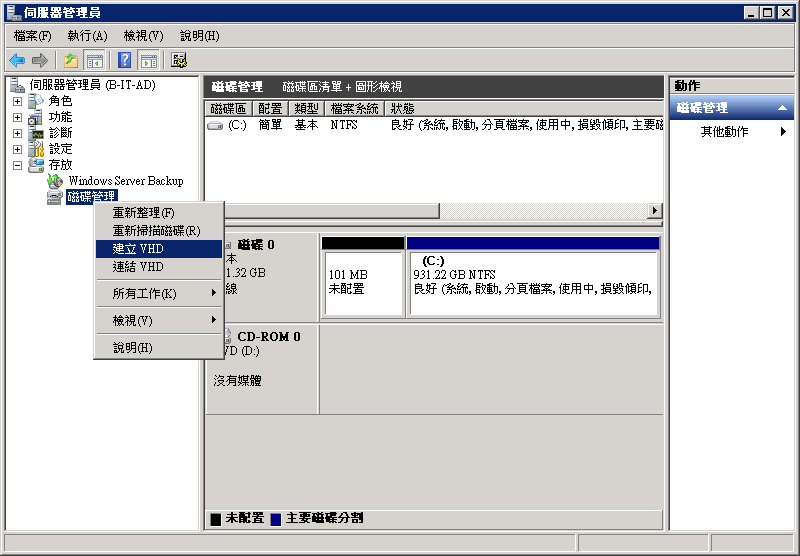Viewport: 800px width, 556px height.
Task: Sort by 檔案系統 column header
Action: (355, 109)
